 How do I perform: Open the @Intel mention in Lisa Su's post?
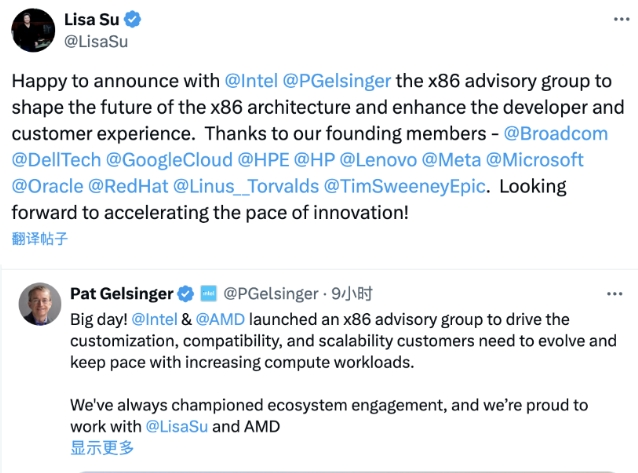(251, 81)
